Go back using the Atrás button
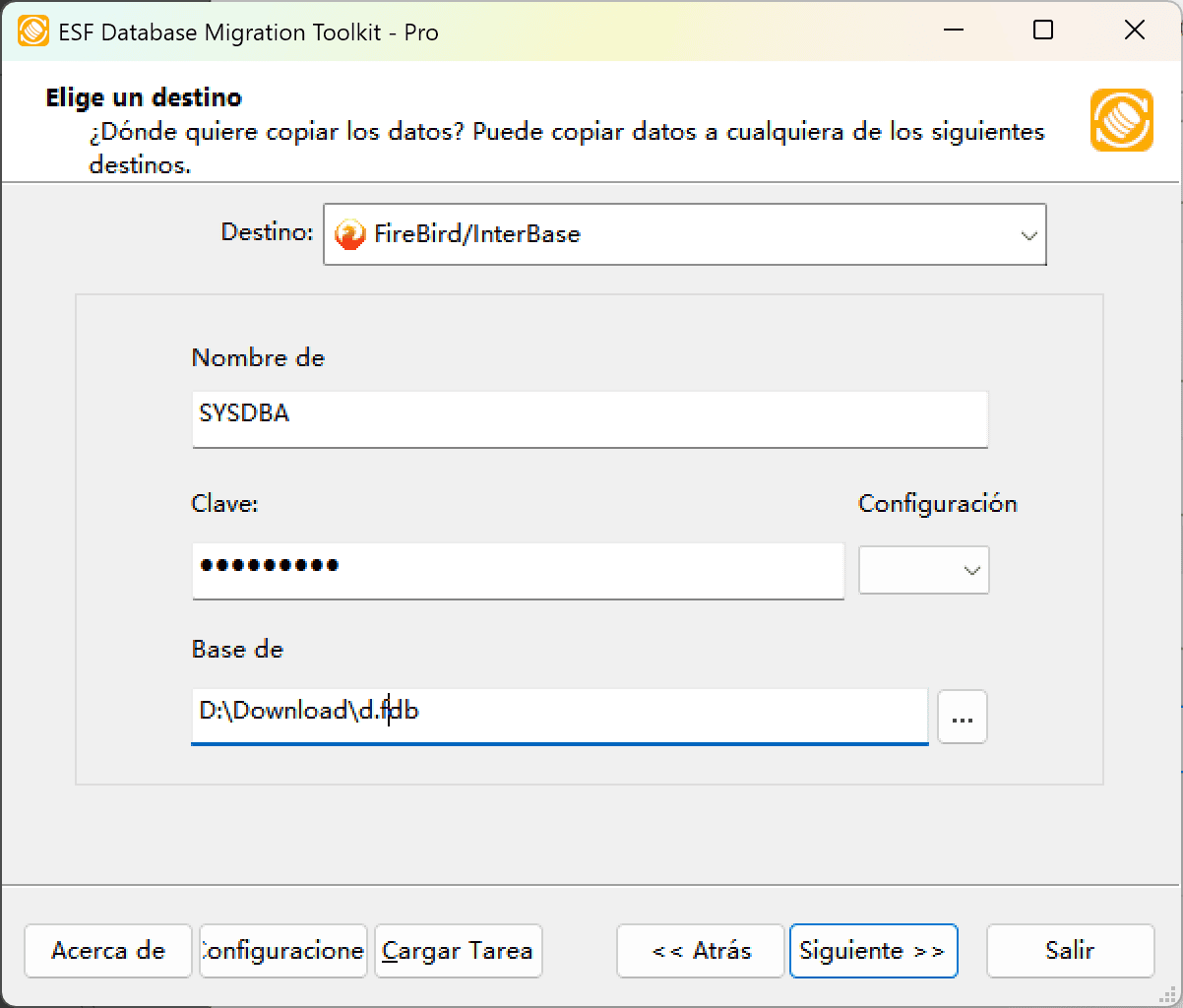The height and width of the screenshot is (1008, 1183). (x=700, y=951)
